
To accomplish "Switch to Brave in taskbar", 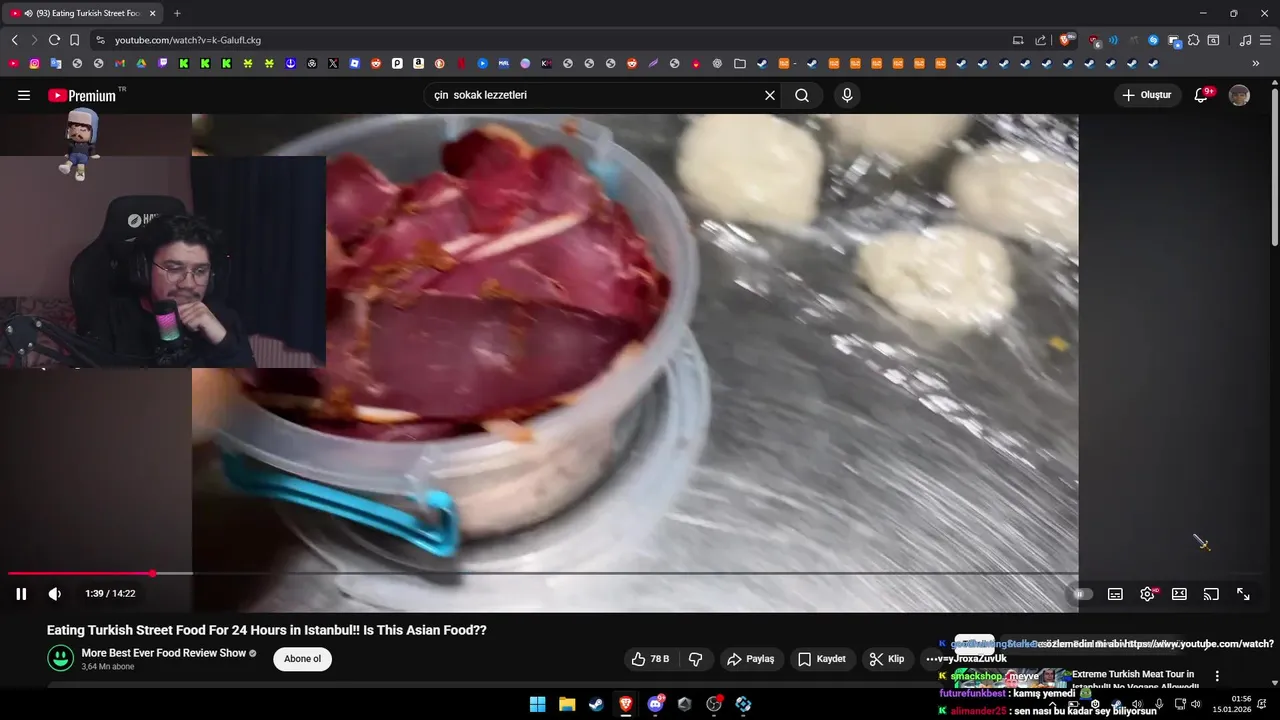I will tap(626, 704).
